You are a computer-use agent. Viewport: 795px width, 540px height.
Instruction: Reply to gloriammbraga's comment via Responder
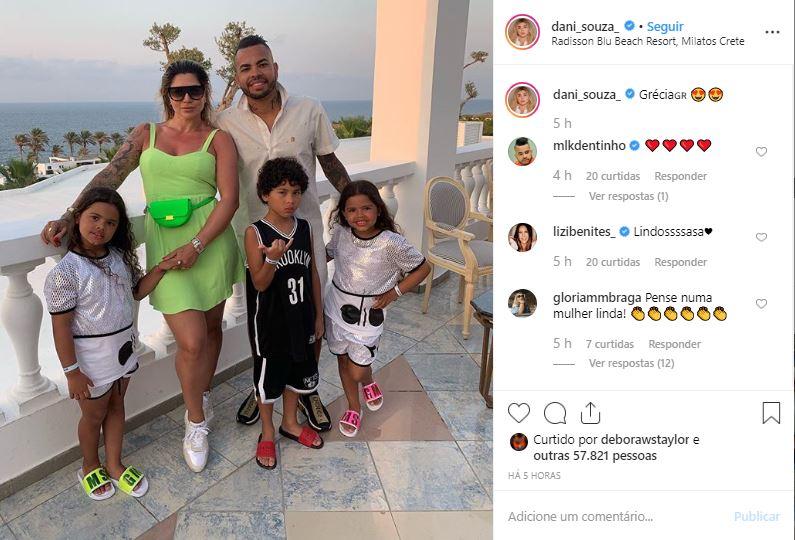pos(674,344)
